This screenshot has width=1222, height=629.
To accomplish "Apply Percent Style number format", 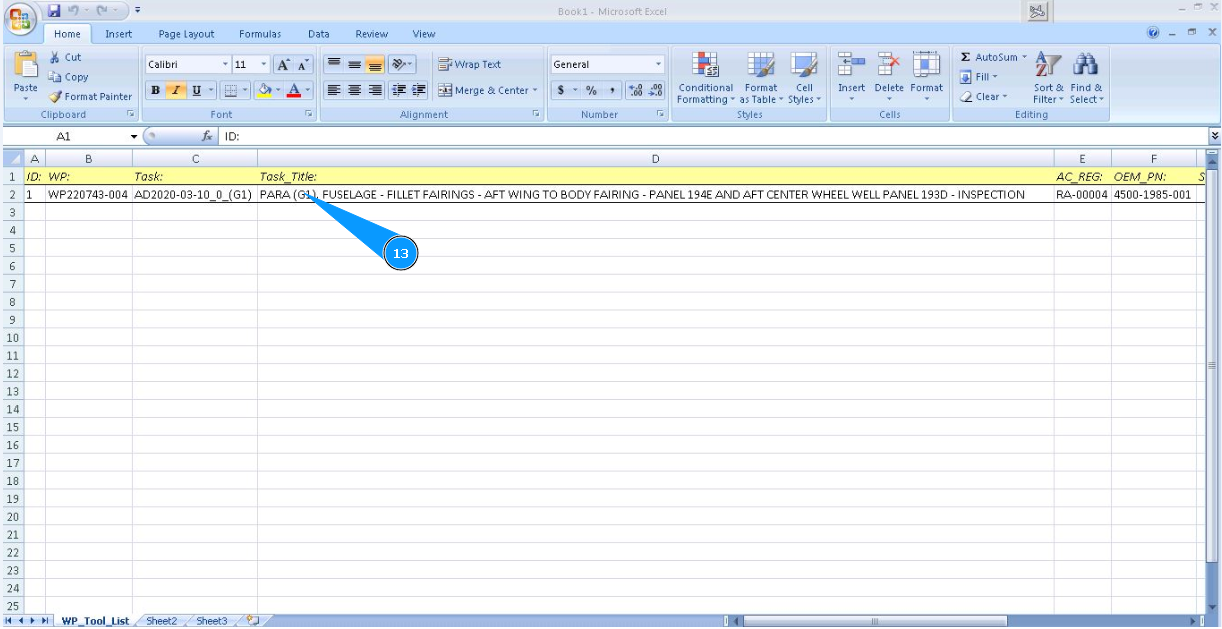I will tap(591, 90).
